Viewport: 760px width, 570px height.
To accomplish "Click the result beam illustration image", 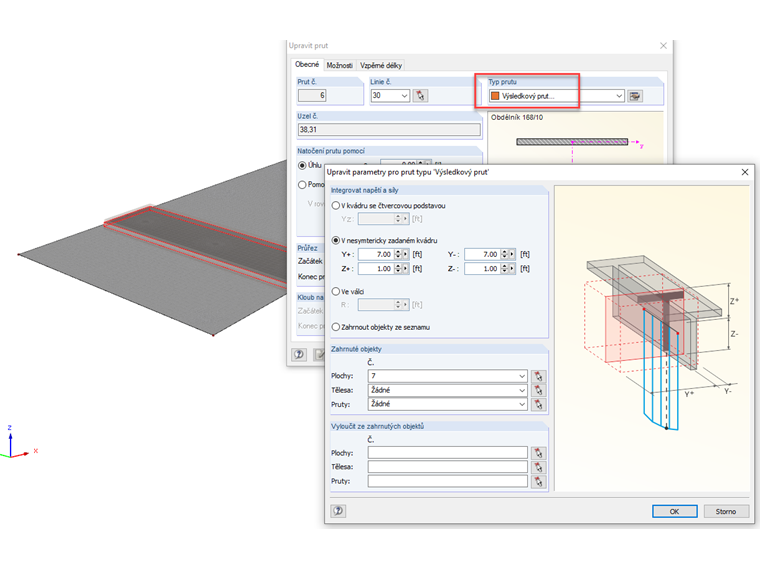I will coord(652,338).
